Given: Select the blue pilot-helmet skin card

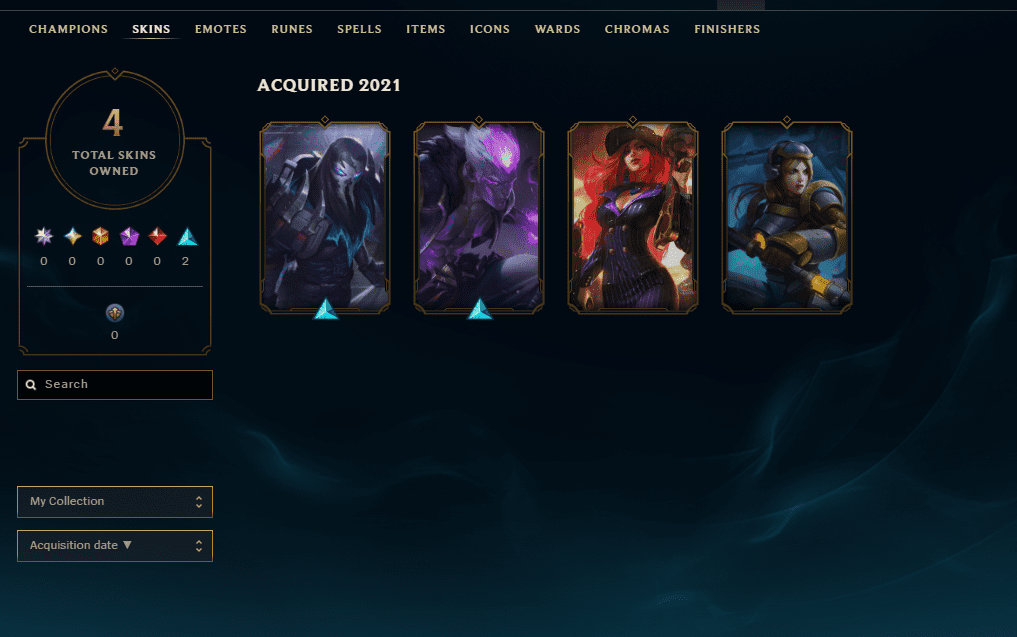Looking at the screenshot, I should [787, 217].
